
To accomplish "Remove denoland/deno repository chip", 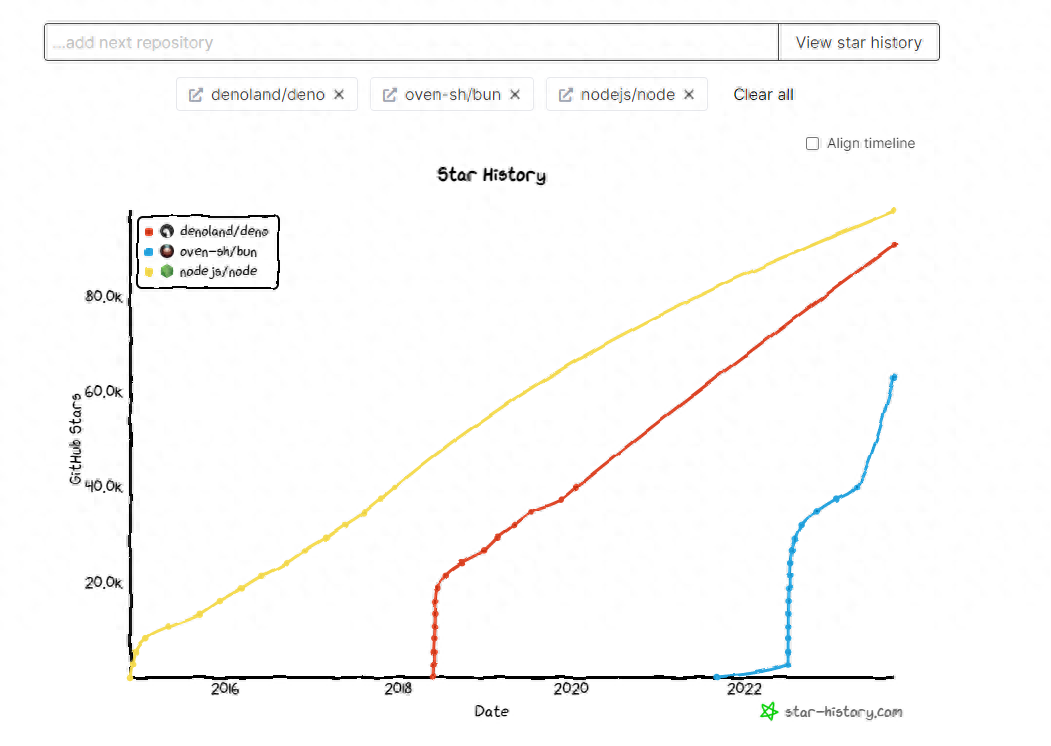I will [339, 95].
